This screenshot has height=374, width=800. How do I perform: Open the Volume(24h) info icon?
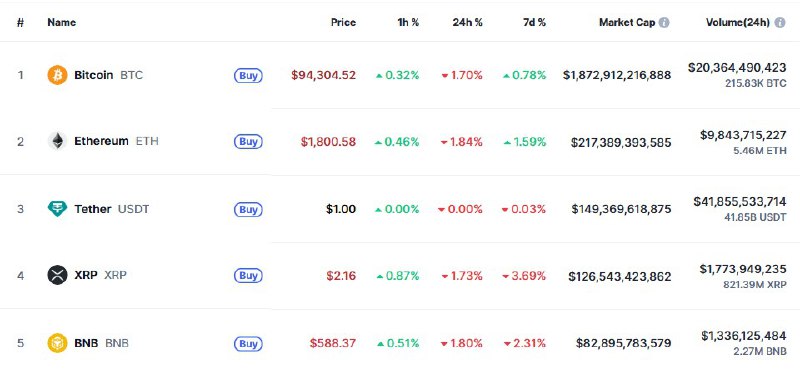(780, 22)
